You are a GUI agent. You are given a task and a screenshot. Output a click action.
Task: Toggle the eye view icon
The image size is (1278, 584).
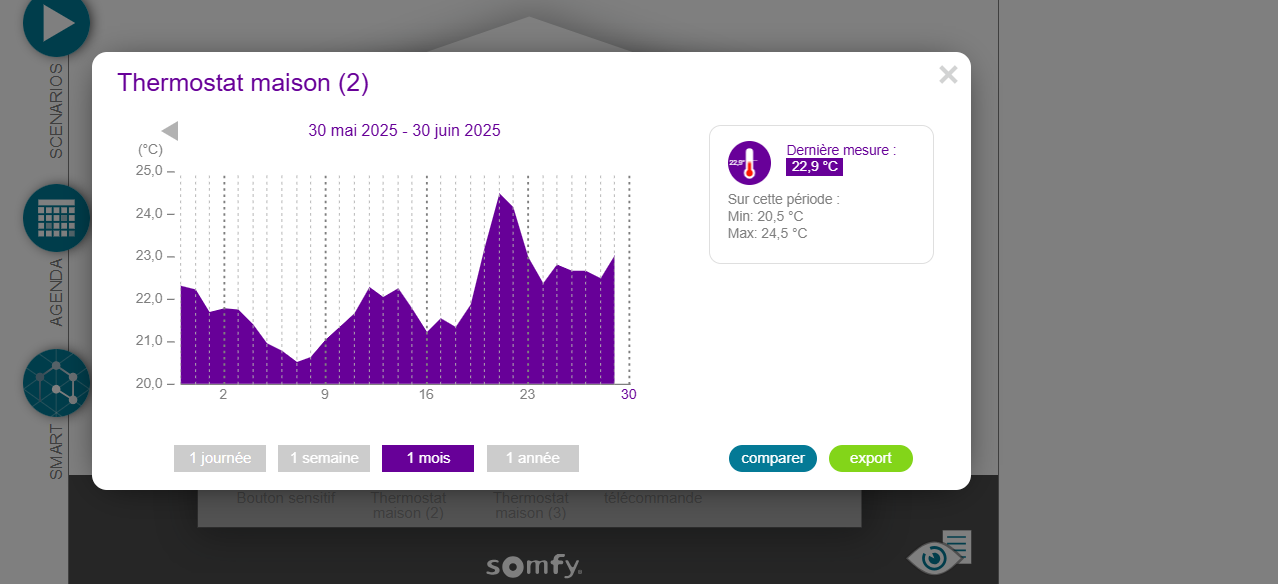click(x=936, y=555)
